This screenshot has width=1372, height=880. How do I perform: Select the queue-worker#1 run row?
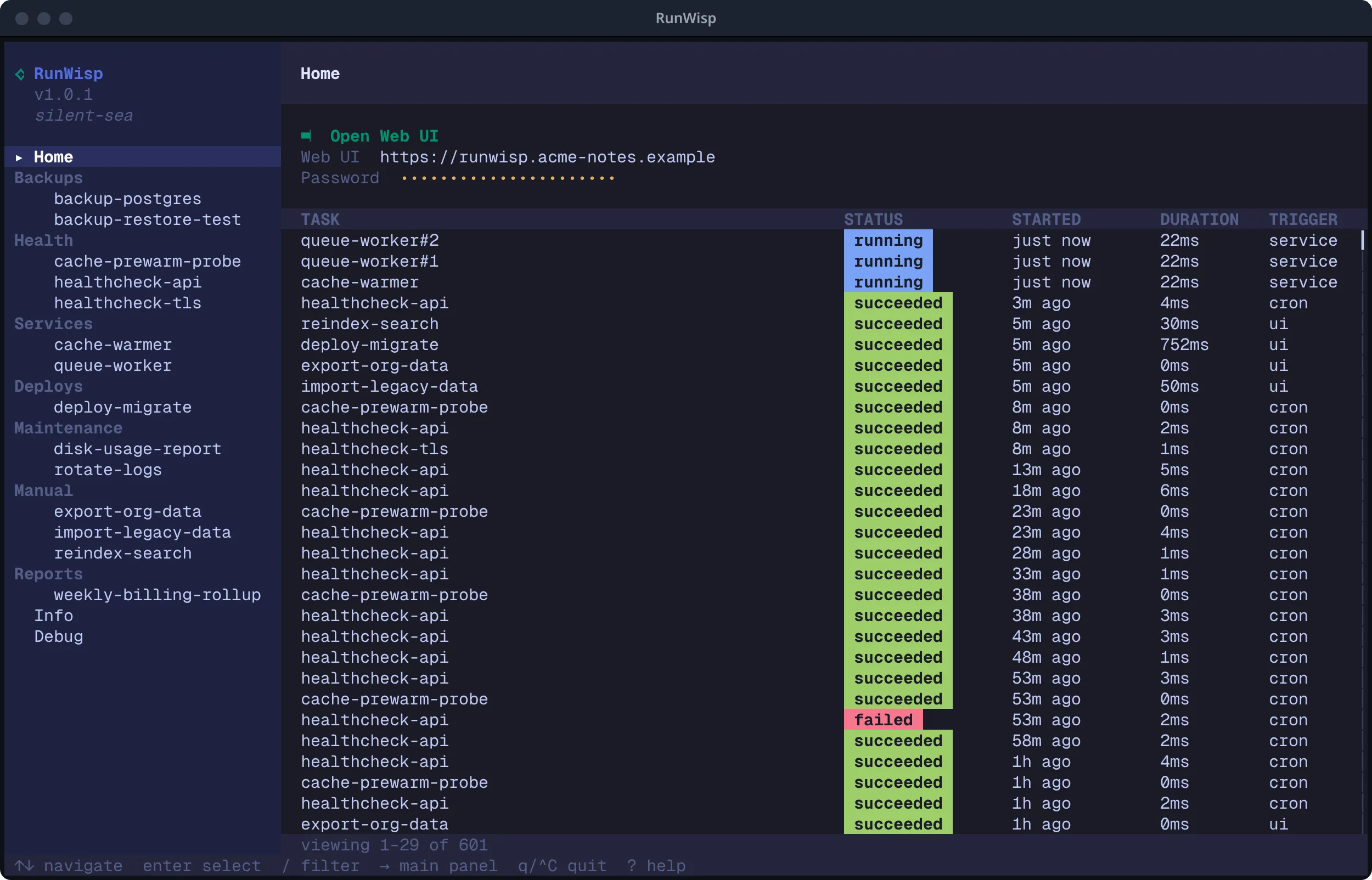820,261
